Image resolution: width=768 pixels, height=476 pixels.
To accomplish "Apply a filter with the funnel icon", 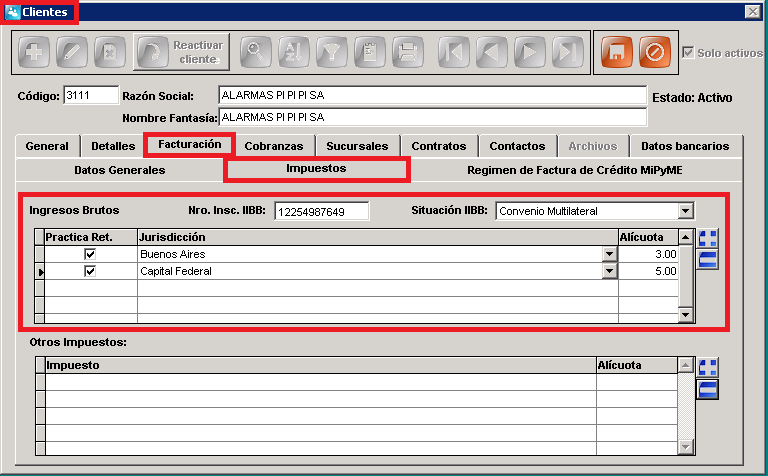I will click(x=332, y=52).
